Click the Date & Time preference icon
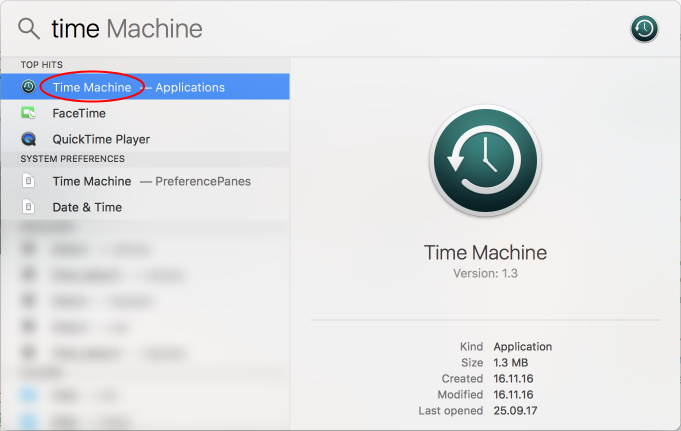Image resolution: width=681 pixels, height=431 pixels. tap(29, 207)
